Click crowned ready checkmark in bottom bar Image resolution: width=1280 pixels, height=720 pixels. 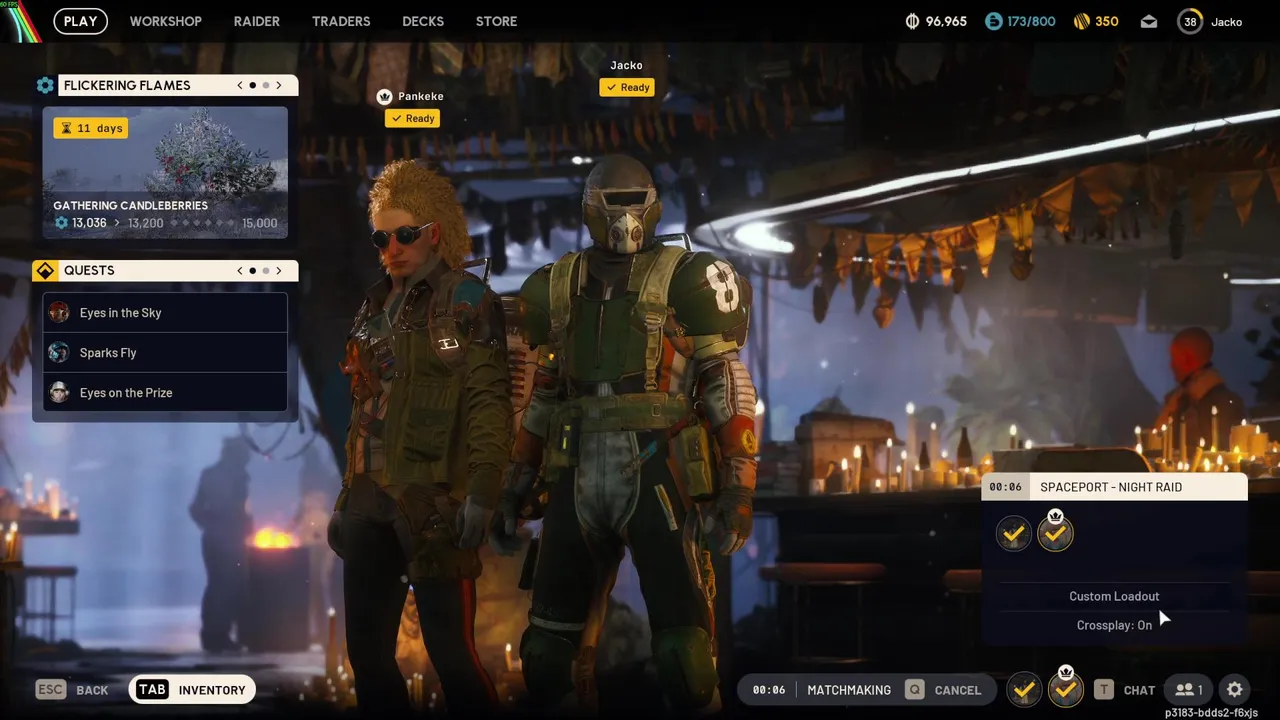pyautogui.click(x=1066, y=688)
